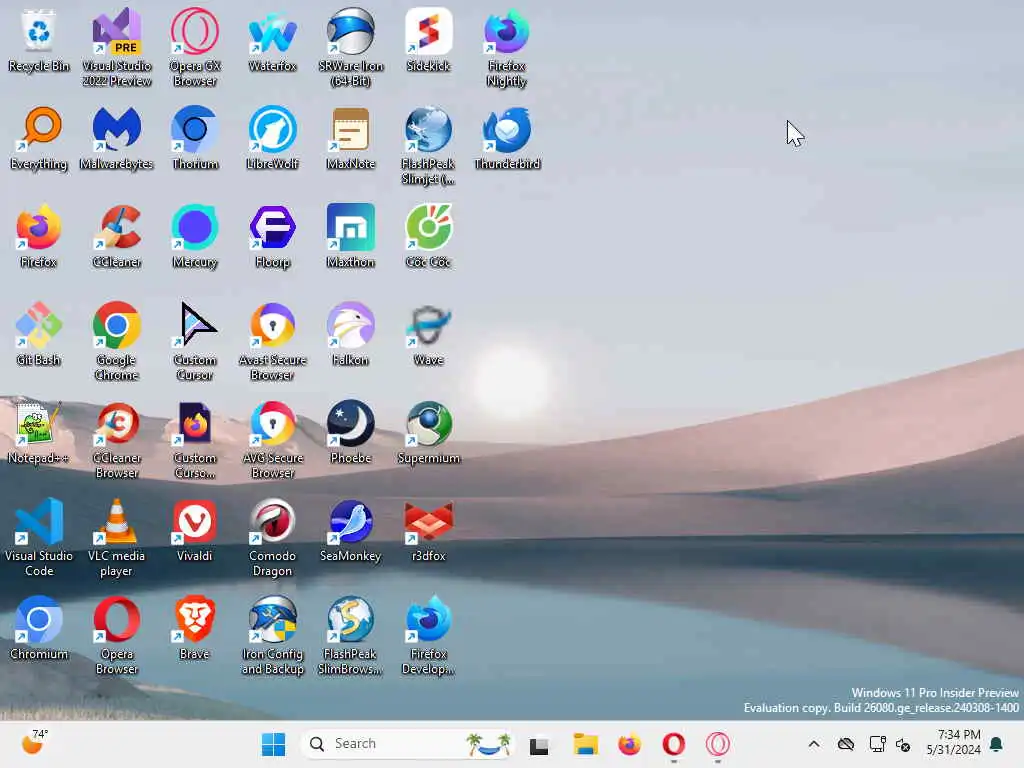Screen dimensions: 1024x768
Task: Click the Custom Curso... Firefox add-on shortcut
Action: click(x=195, y=440)
